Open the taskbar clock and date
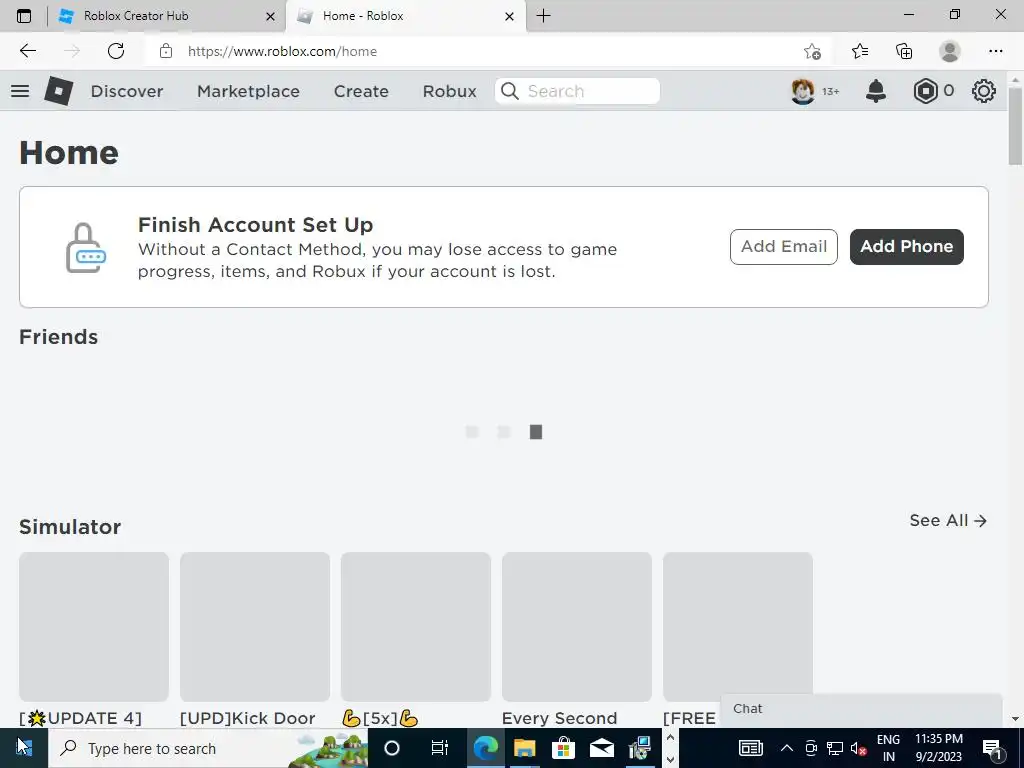This screenshot has width=1024, height=768. [x=938, y=748]
